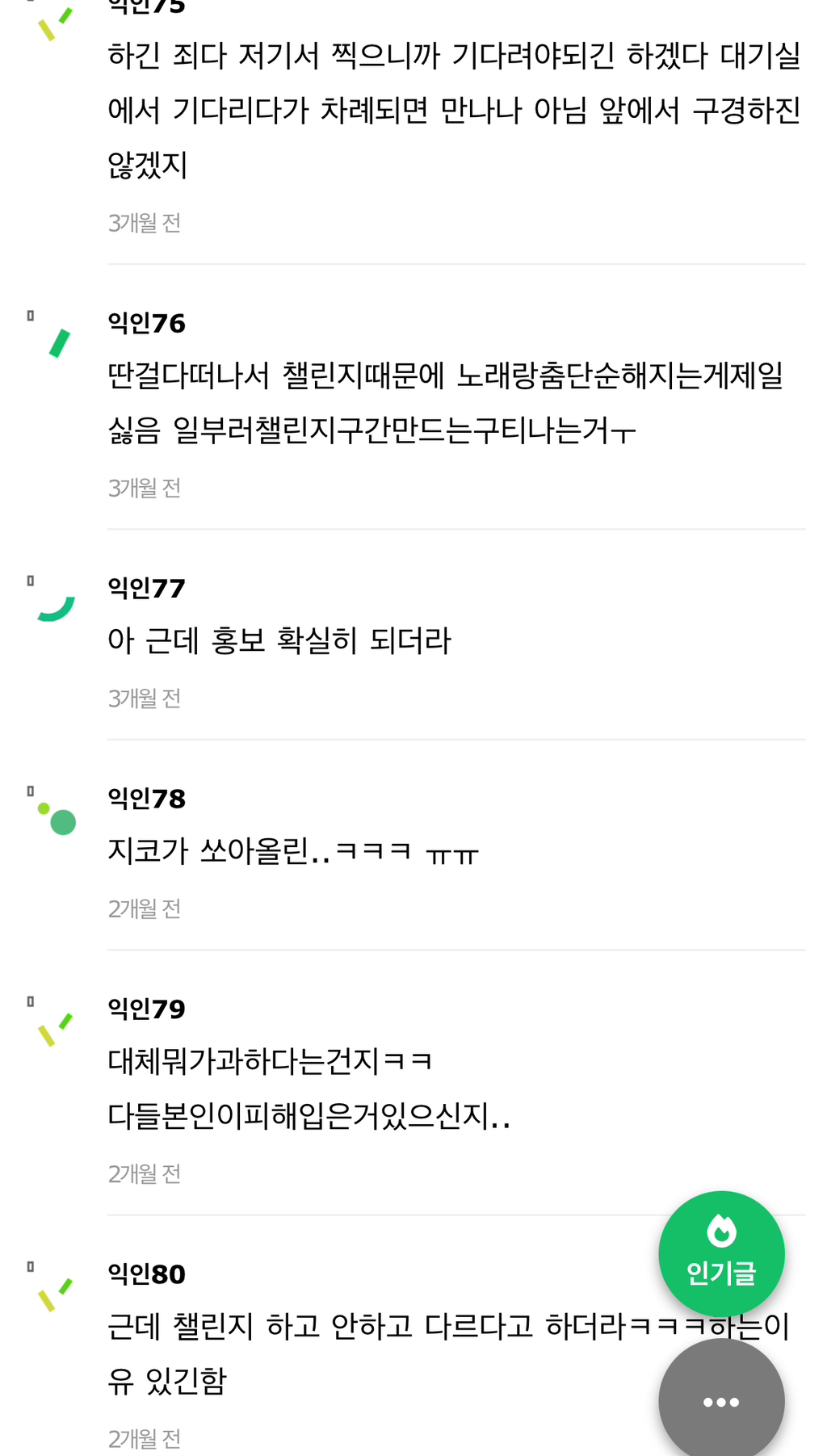
Task: Click 익인78's green dots avatar
Action: pos(58,819)
